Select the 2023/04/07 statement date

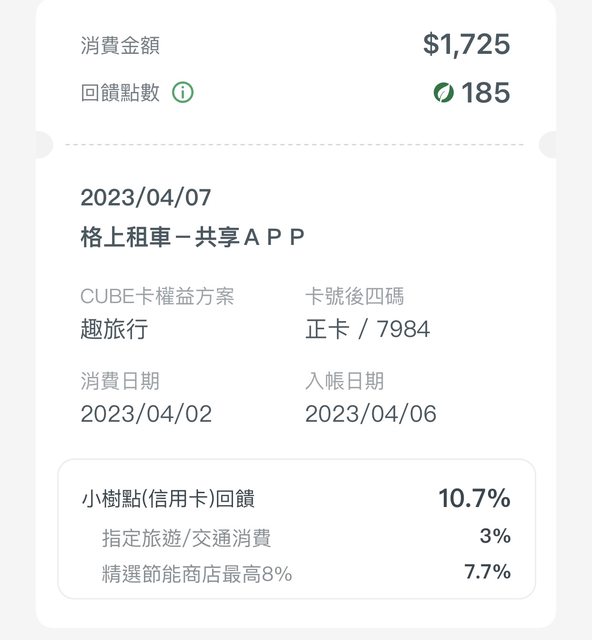(x=146, y=198)
